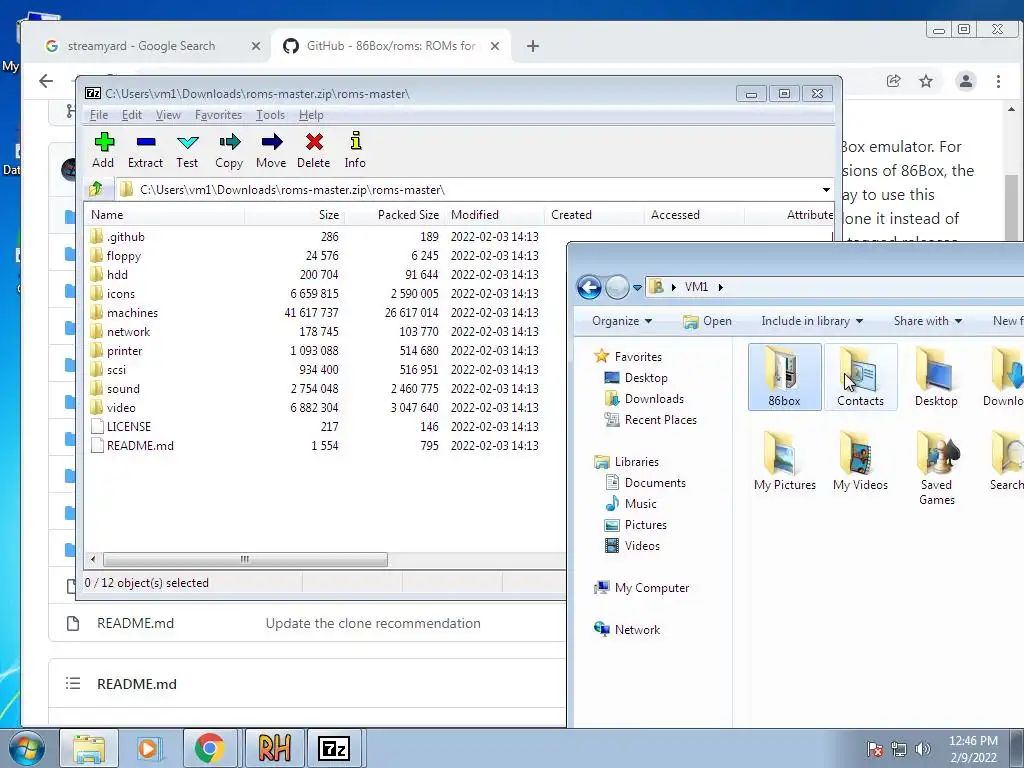Expand Explorer recent pages dropdown arrow
Viewport: 1024px width, 768px height.
point(637,287)
